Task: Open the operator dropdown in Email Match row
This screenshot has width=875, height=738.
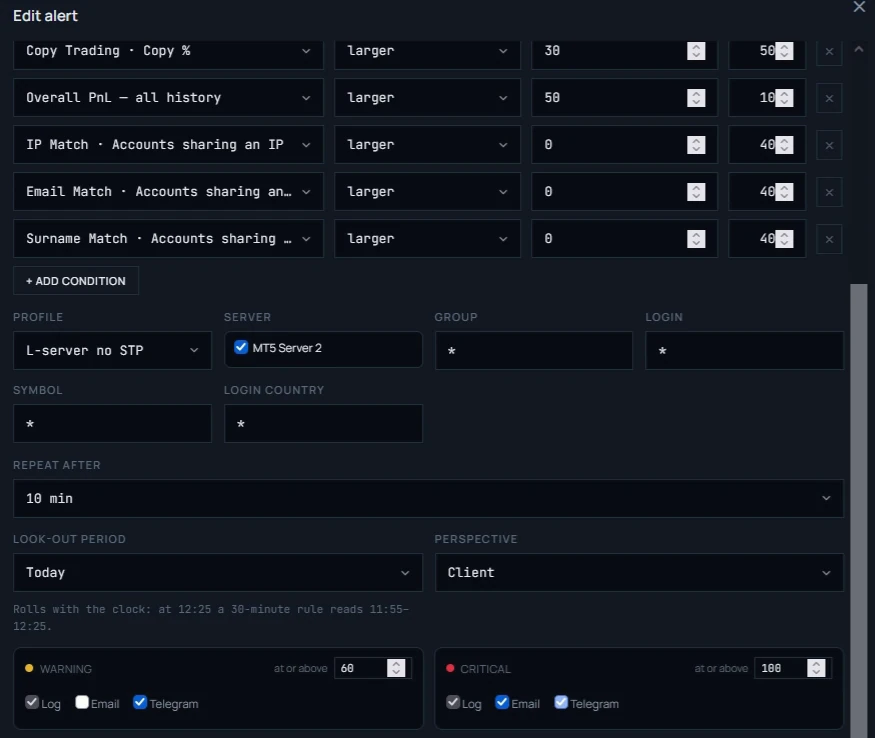Action: 427,191
